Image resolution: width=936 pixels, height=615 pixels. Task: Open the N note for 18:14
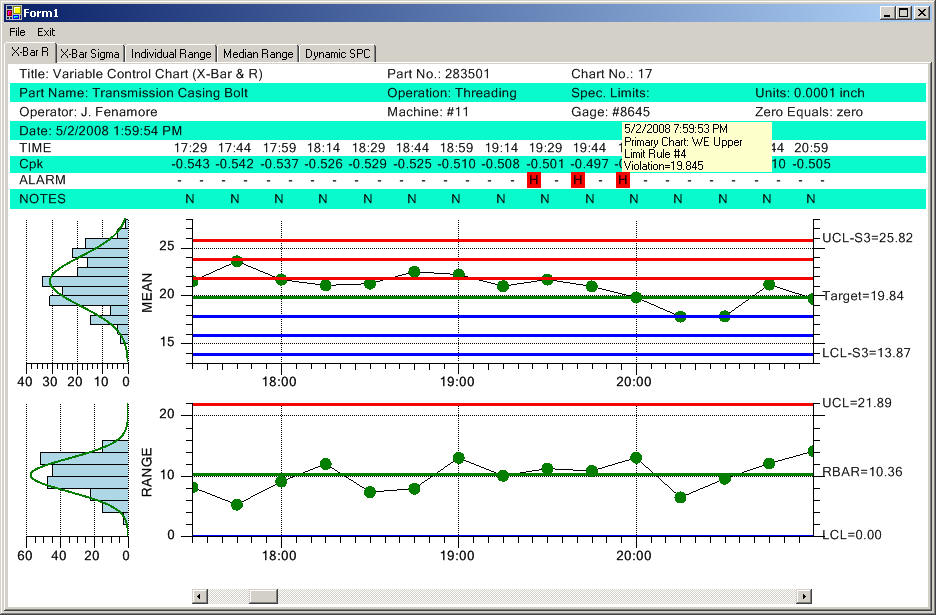[x=323, y=199]
